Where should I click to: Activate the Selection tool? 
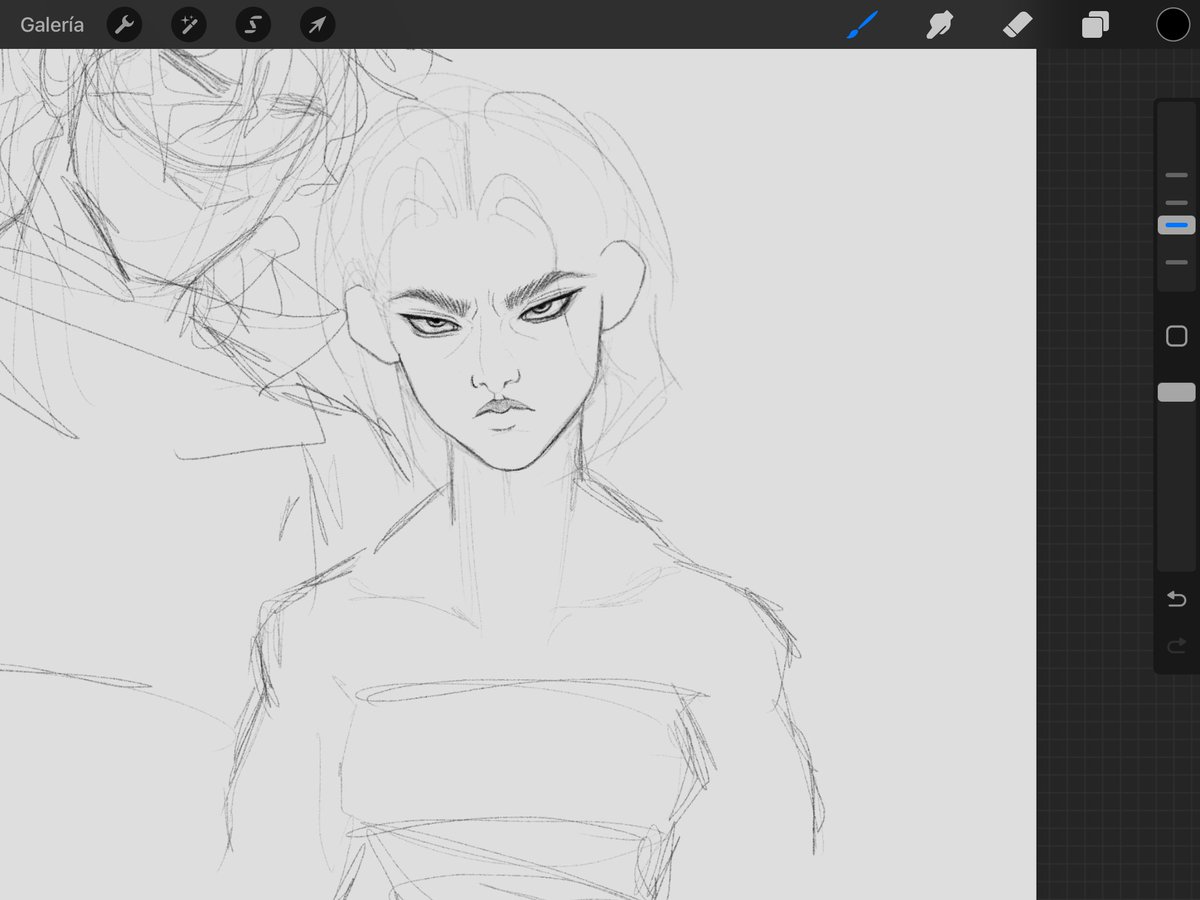252,24
